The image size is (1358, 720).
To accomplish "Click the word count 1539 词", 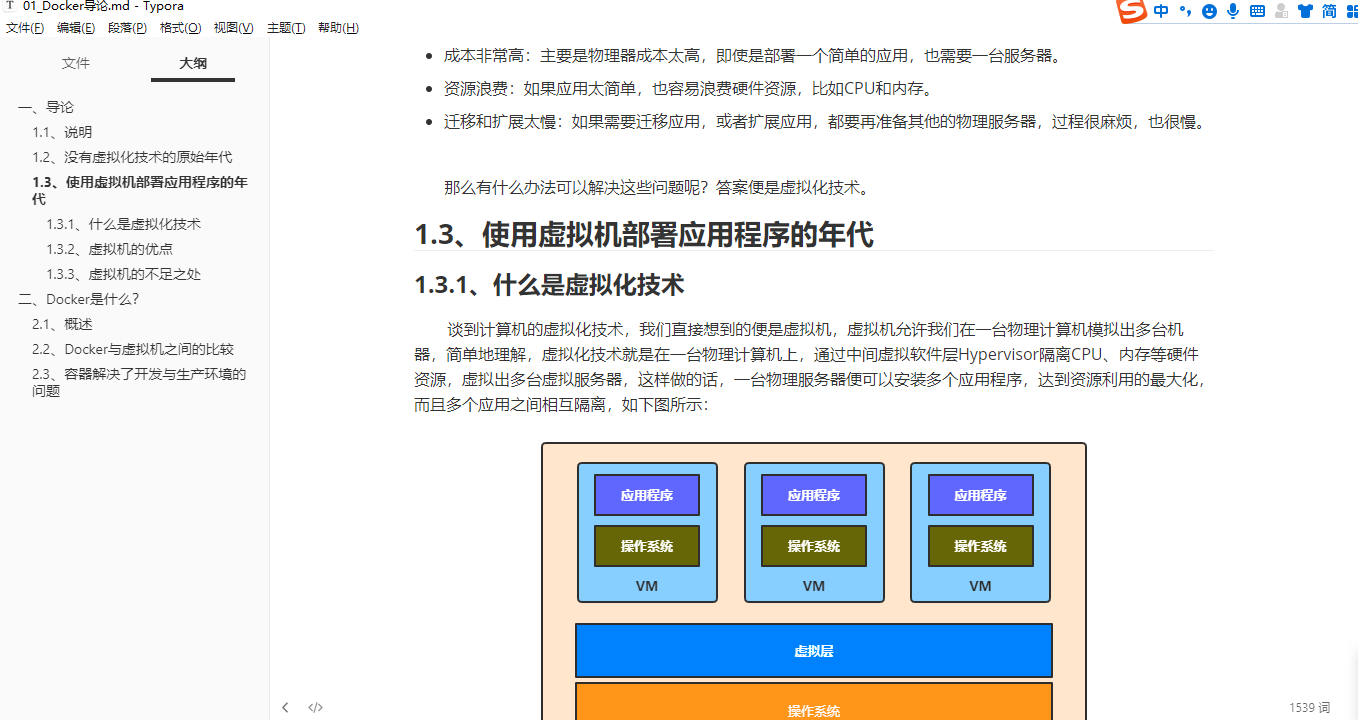I will (x=1309, y=707).
